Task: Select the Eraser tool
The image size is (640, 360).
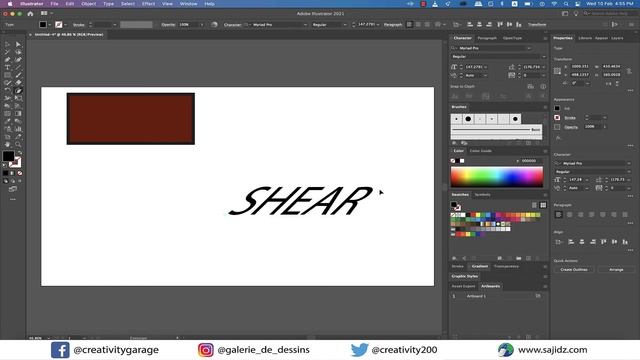Action: (x=18, y=83)
